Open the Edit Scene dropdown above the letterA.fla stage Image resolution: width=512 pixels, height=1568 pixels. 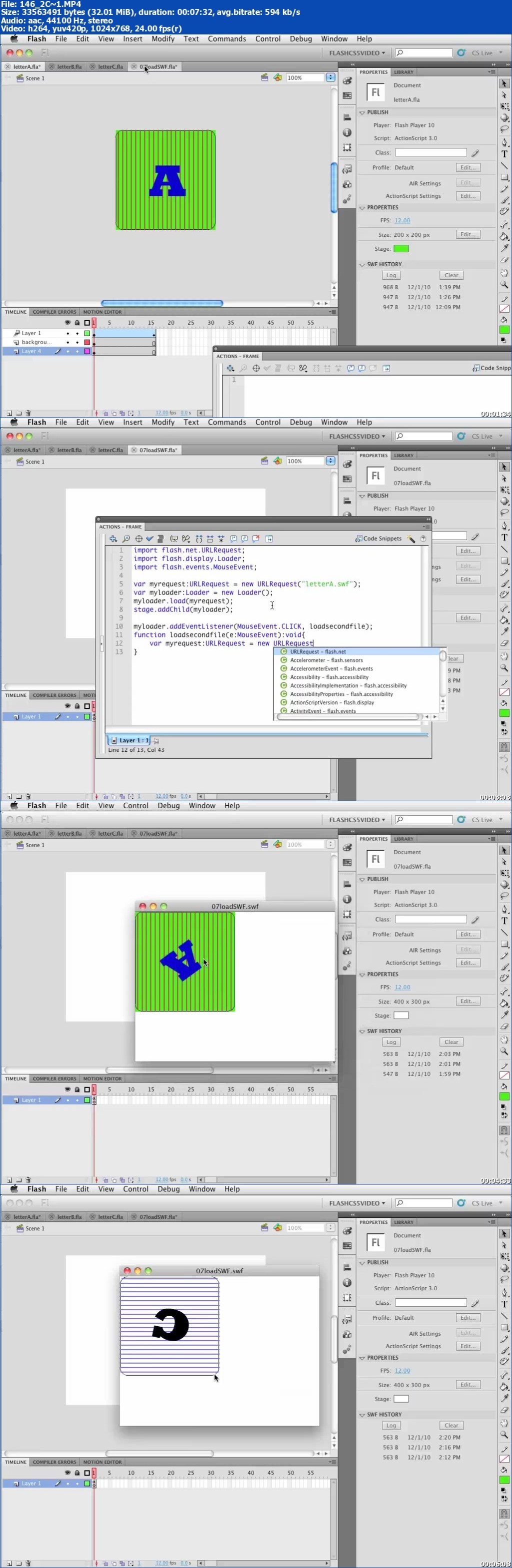coord(264,78)
